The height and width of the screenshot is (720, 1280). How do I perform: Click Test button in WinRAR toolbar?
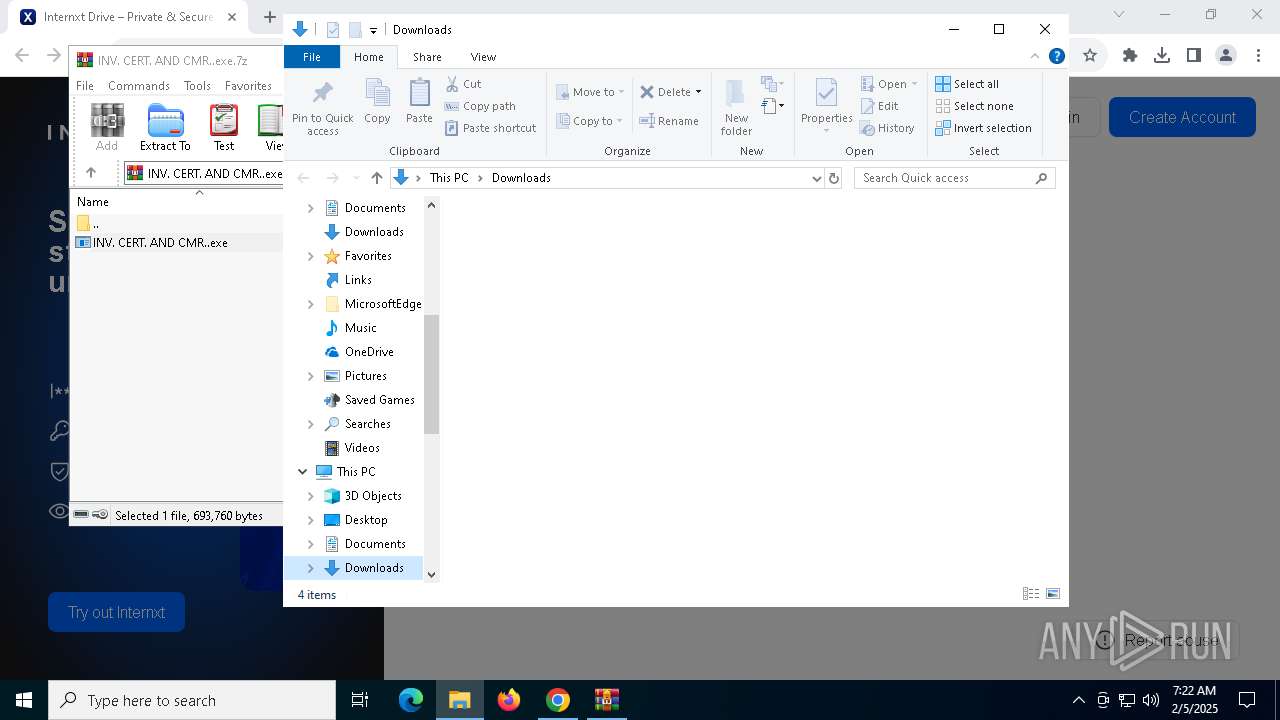[224, 127]
